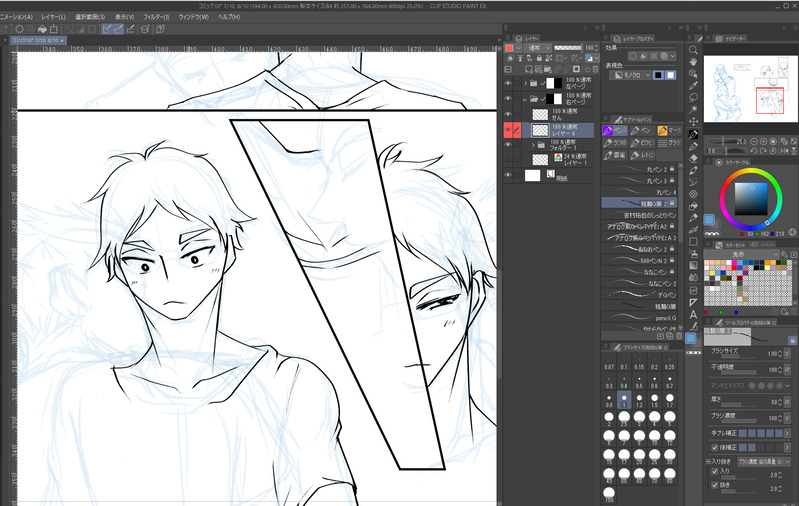Image resolution: width=799 pixels, height=506 pixels.
Task: Open the palette color dropdown beside red swatch
Action: click(519, 48)
